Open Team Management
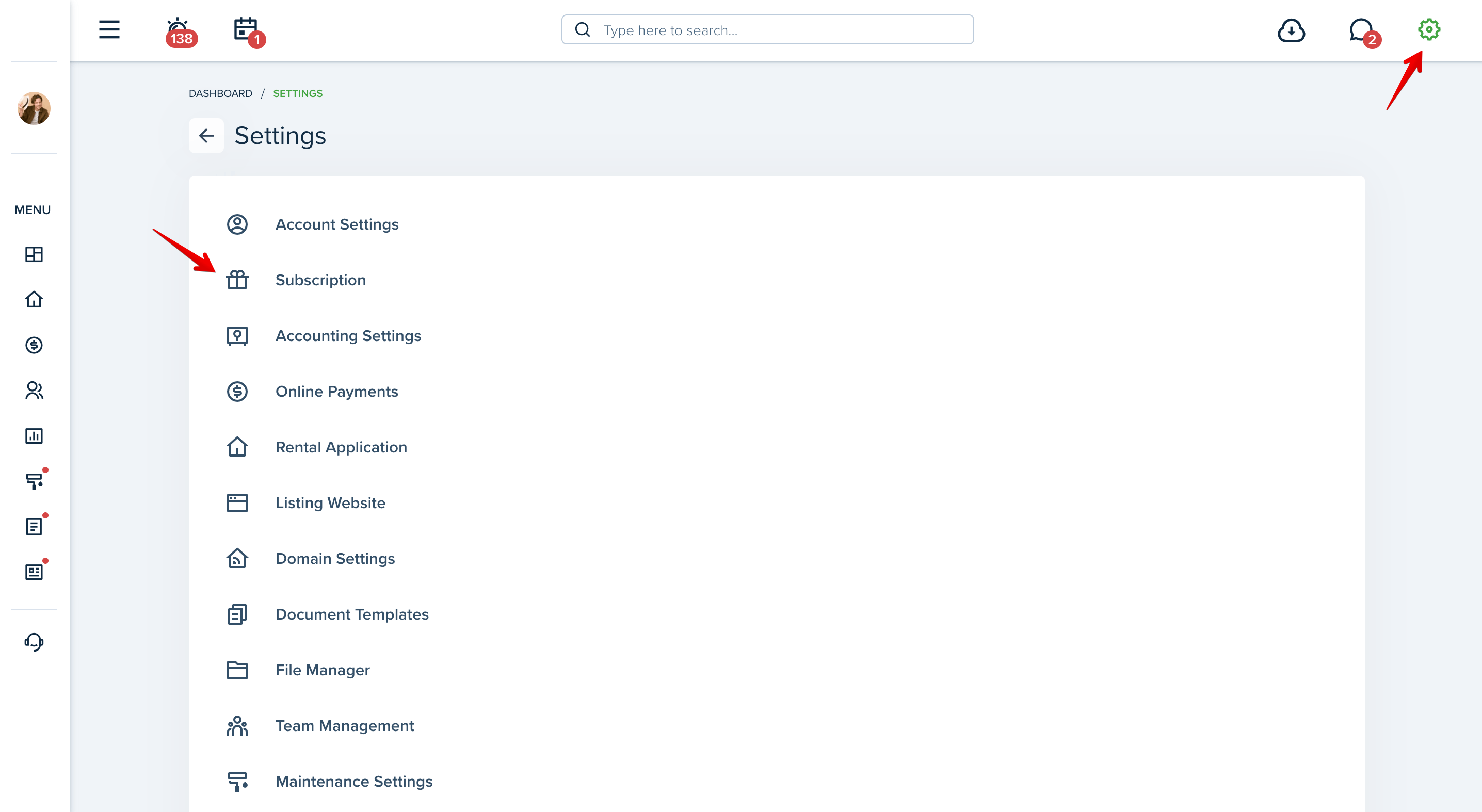 pyautogui.click(x=345, y=726)
